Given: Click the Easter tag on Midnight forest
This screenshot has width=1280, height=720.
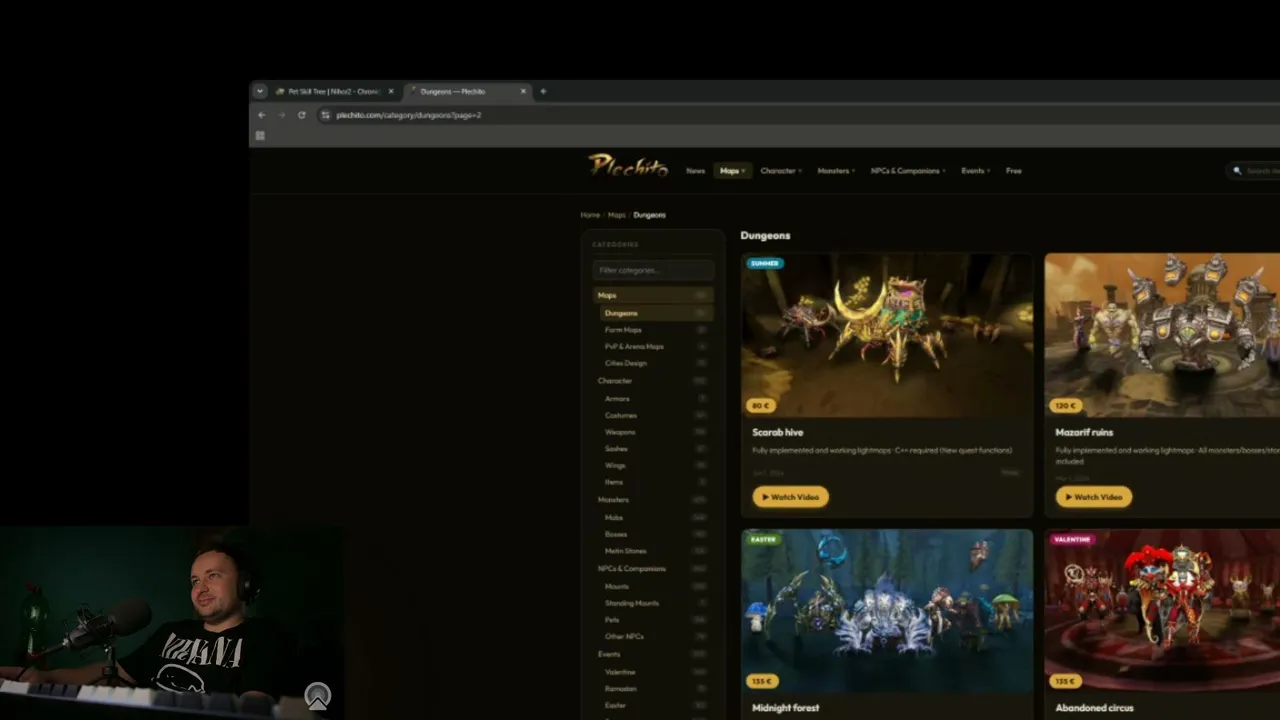Looking at the screenshot, I should pyautogui.click(x=763, y=540).
